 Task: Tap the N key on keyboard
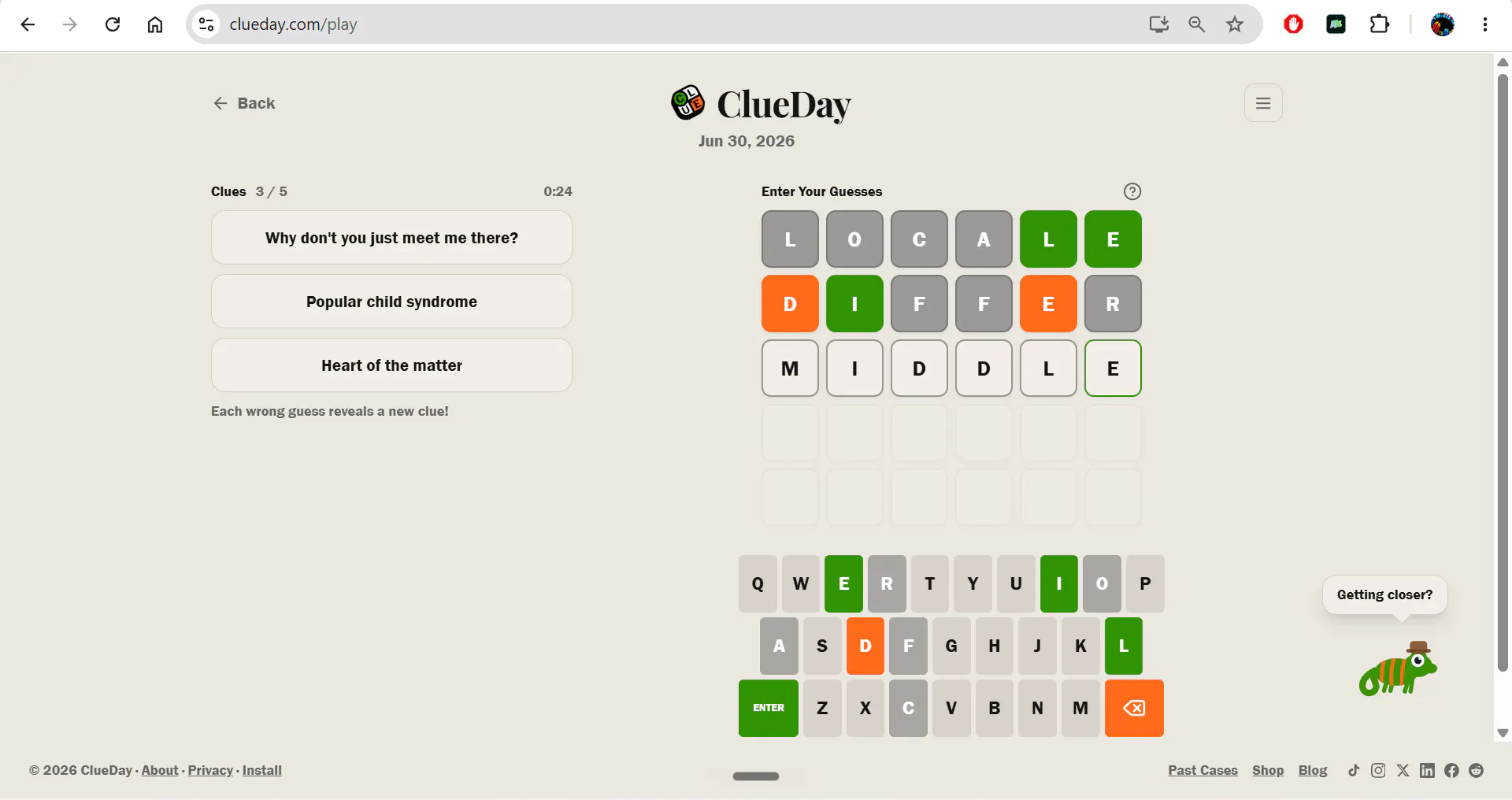point(1037,708)
